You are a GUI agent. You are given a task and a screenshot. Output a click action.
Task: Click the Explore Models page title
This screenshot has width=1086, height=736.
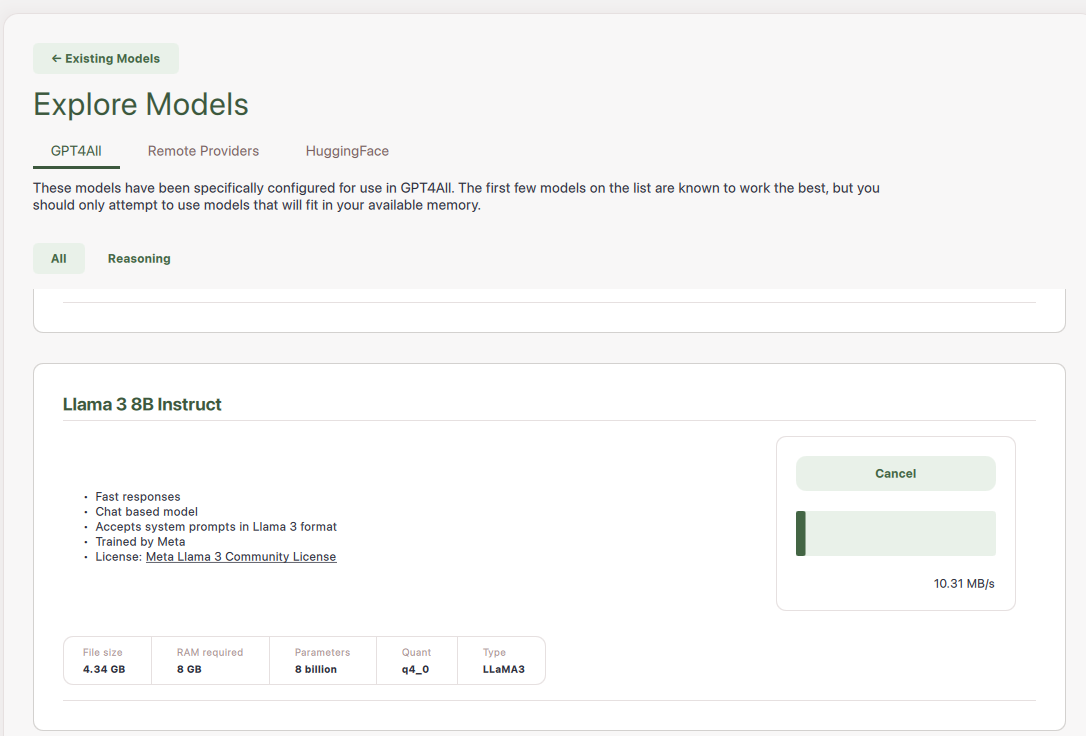click(x=141, y=104)
